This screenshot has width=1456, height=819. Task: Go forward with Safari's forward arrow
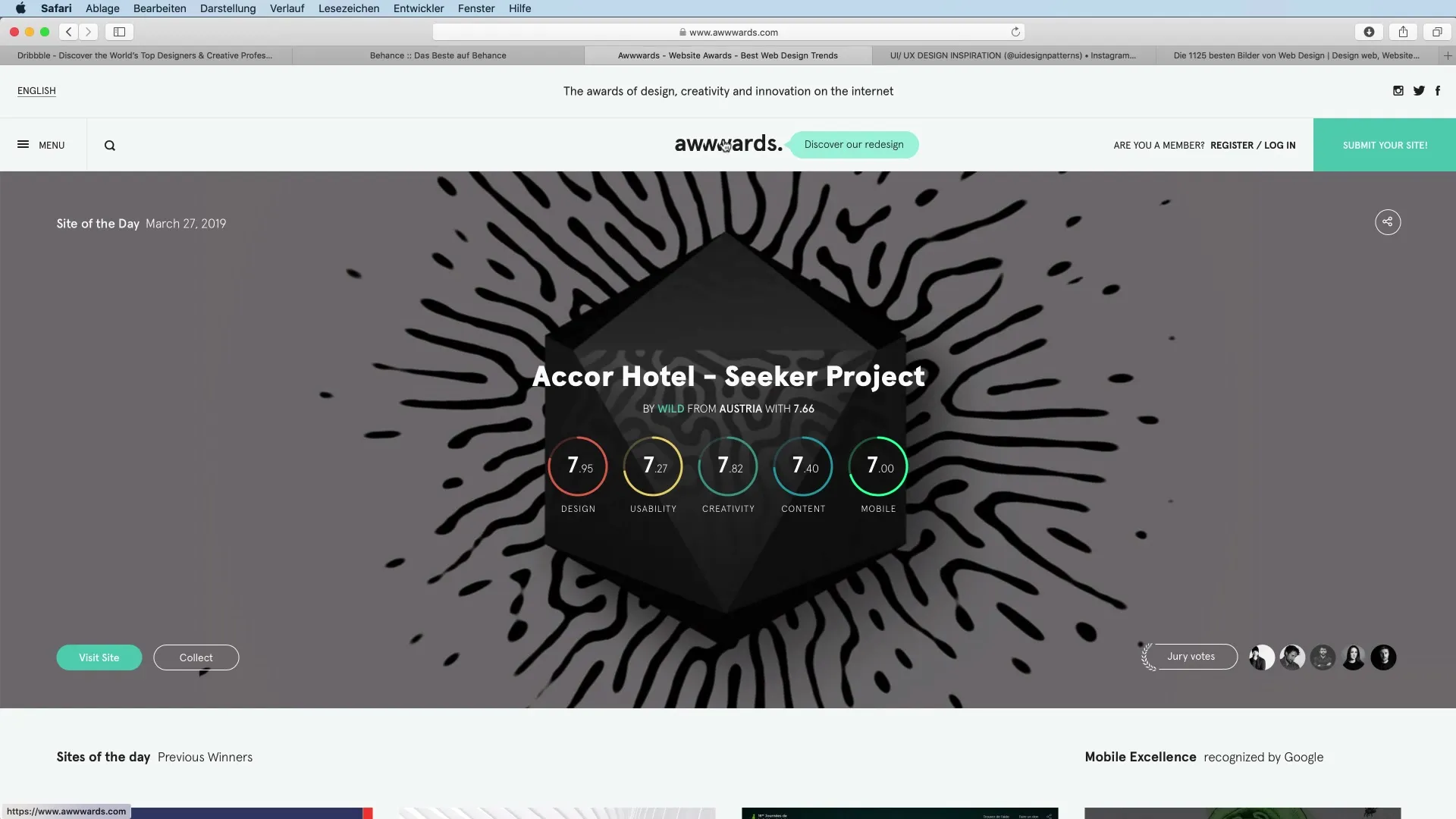tap(89, 32)
